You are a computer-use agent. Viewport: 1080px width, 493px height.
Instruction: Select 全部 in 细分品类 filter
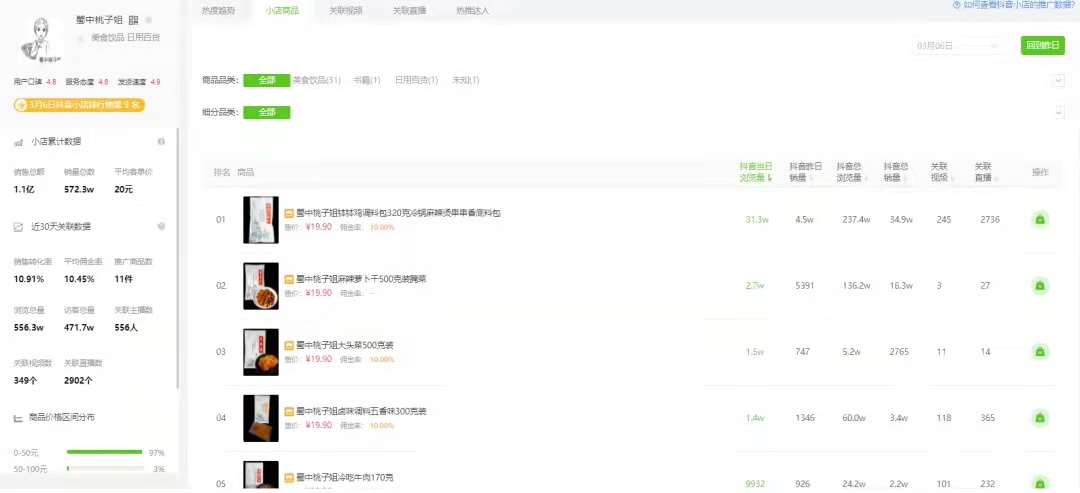[x=267, y=112]
